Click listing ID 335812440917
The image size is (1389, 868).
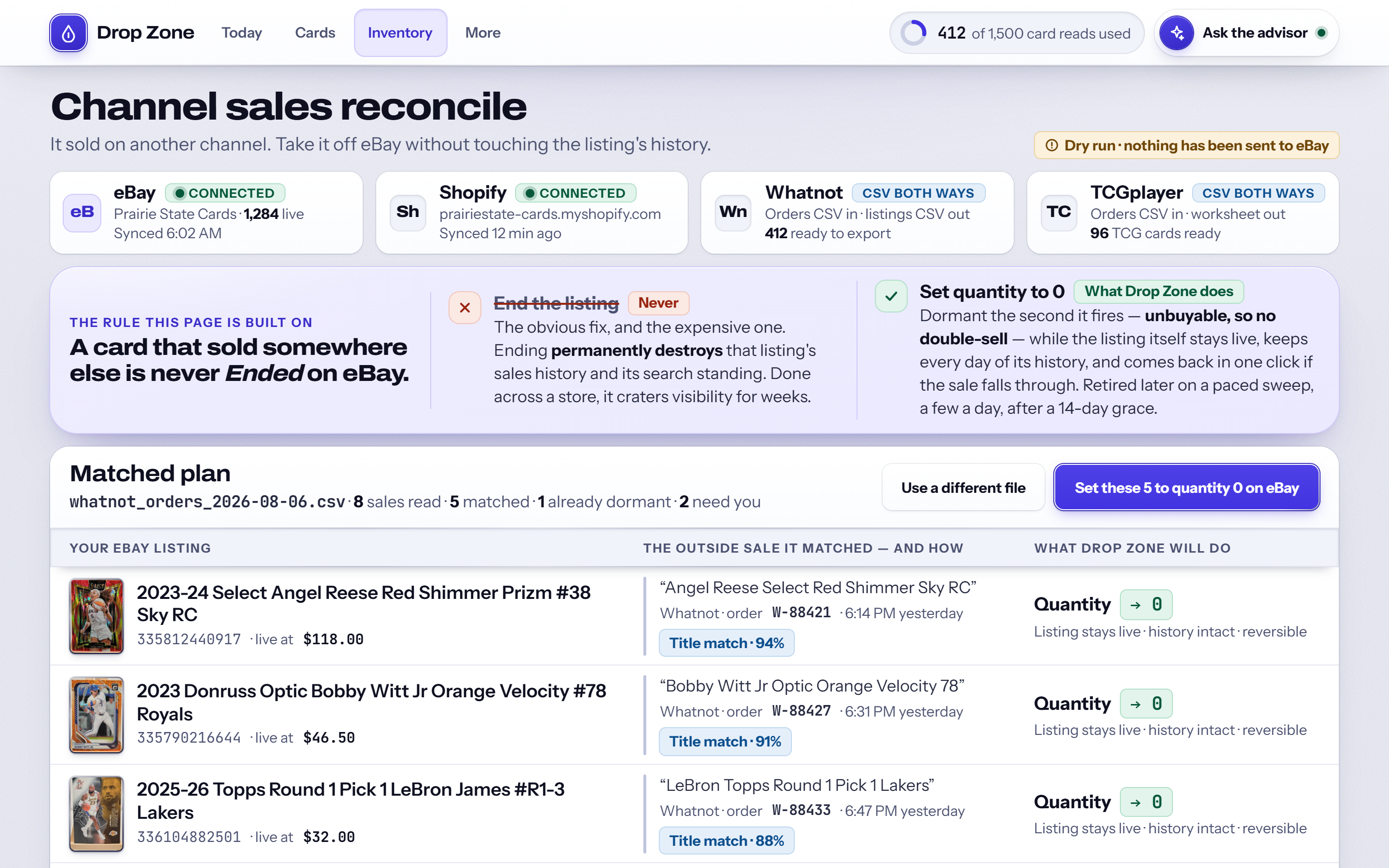[x=189, y=639]
